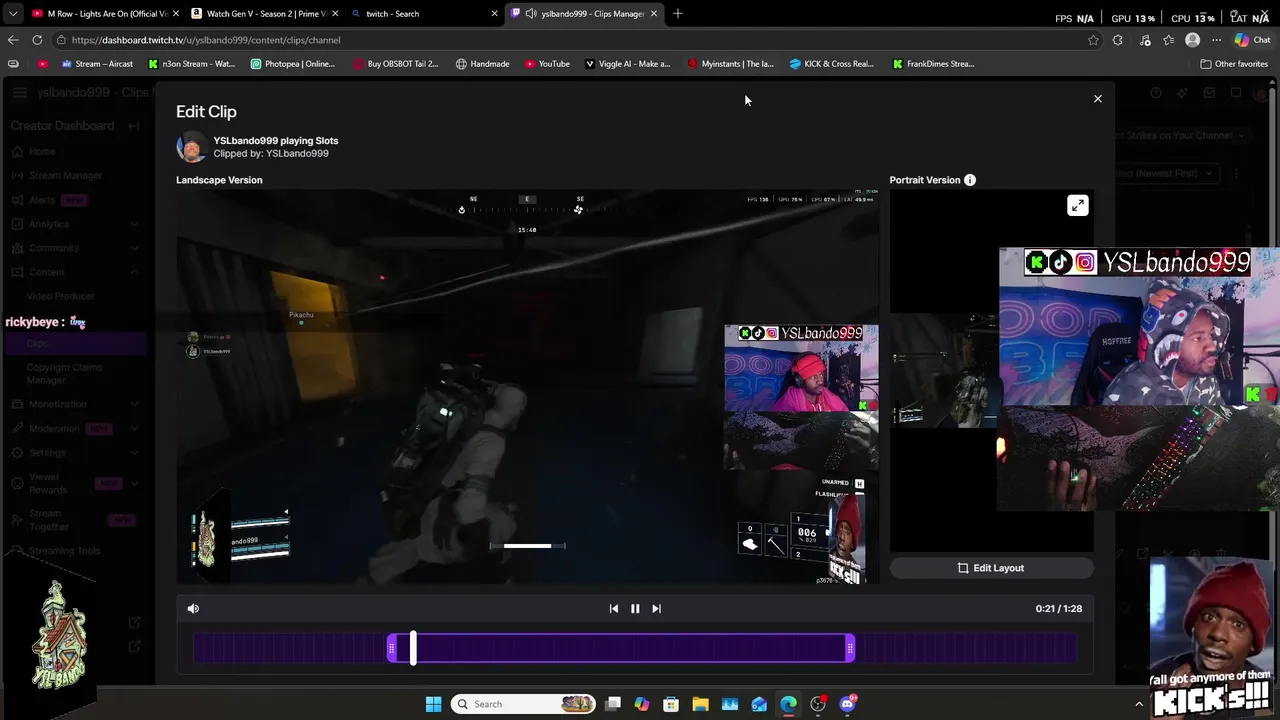Open Viggle AI bookmark
The height and width of the screenshot is (720, 1280).
[627, 64]
